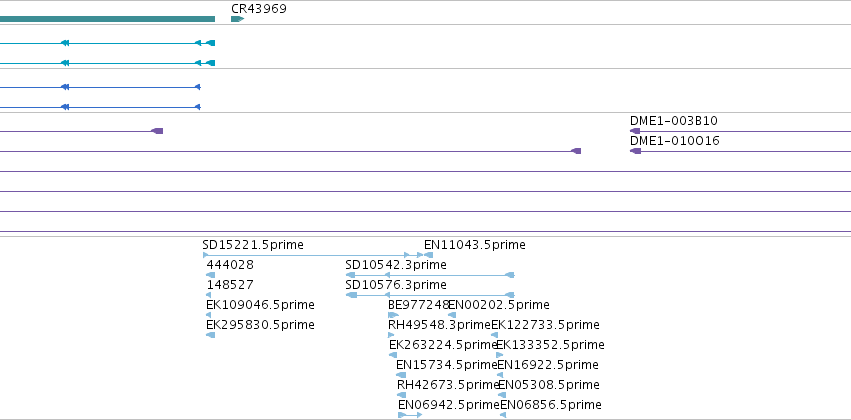Click the EK295830.5prime EST glyph
The width and height of the screenshot is (851, 420).
211,335
